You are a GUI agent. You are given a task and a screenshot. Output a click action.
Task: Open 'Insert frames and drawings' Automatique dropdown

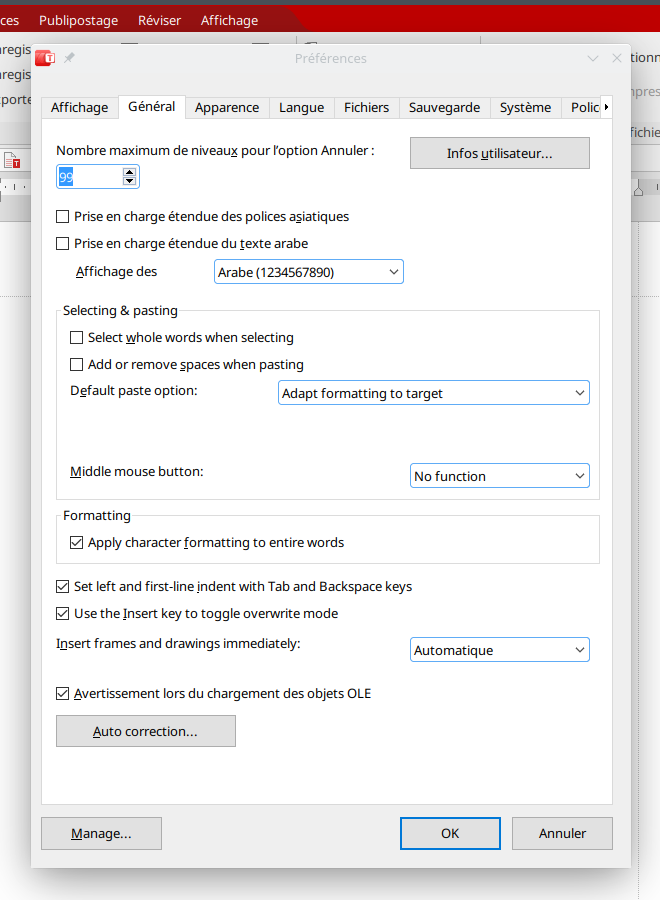[x=499, y=650]
